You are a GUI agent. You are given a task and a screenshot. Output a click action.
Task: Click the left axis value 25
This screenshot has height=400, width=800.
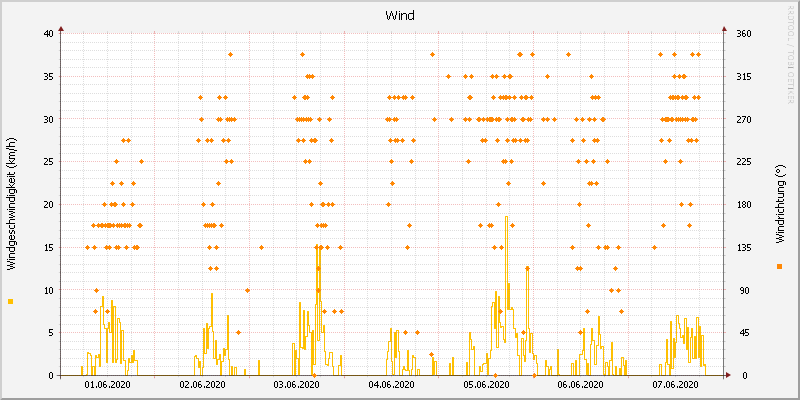click(x=48, y=162)
